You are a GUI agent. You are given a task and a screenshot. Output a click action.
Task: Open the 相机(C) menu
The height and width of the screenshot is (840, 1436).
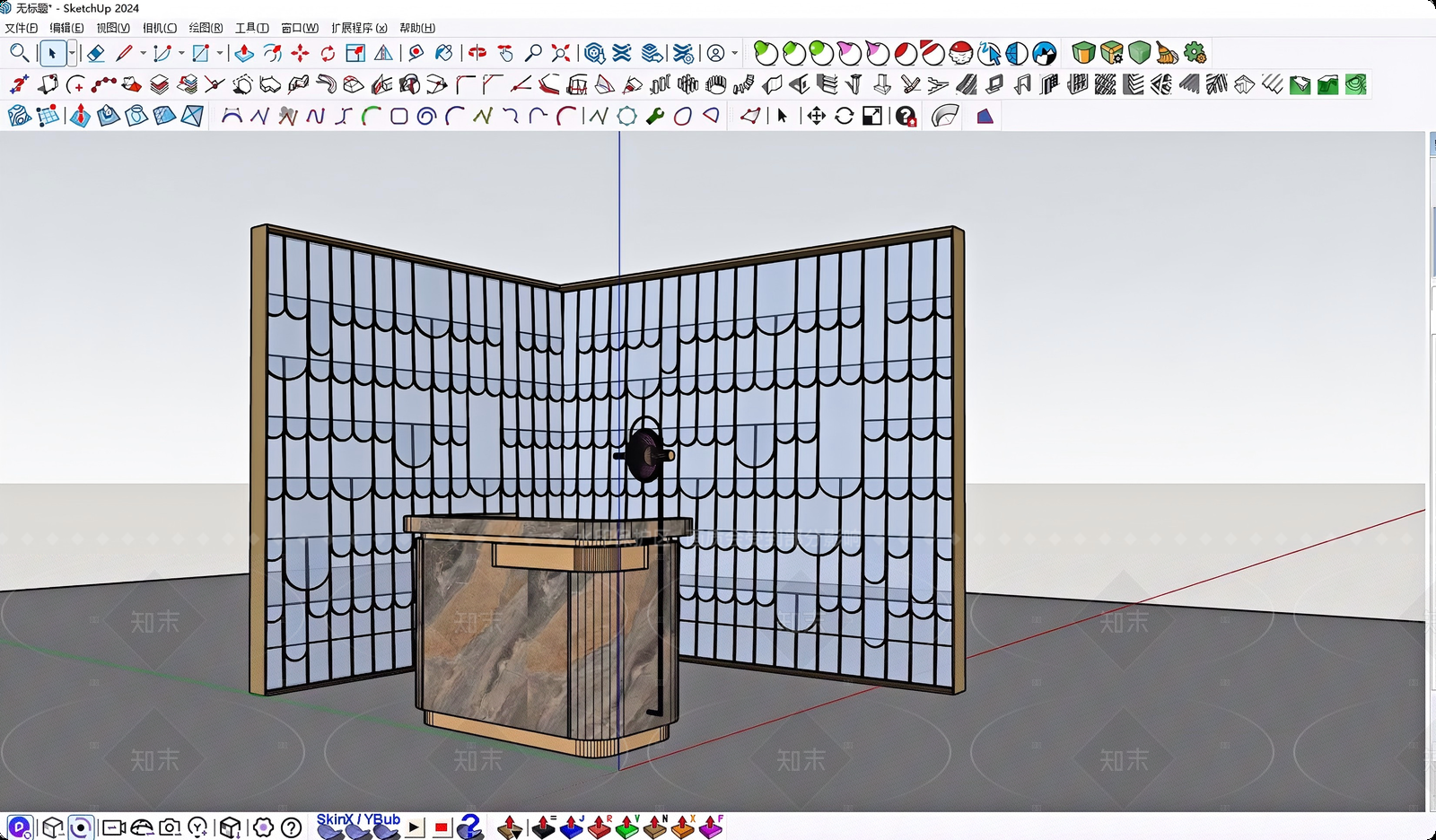tap(160, 28)
